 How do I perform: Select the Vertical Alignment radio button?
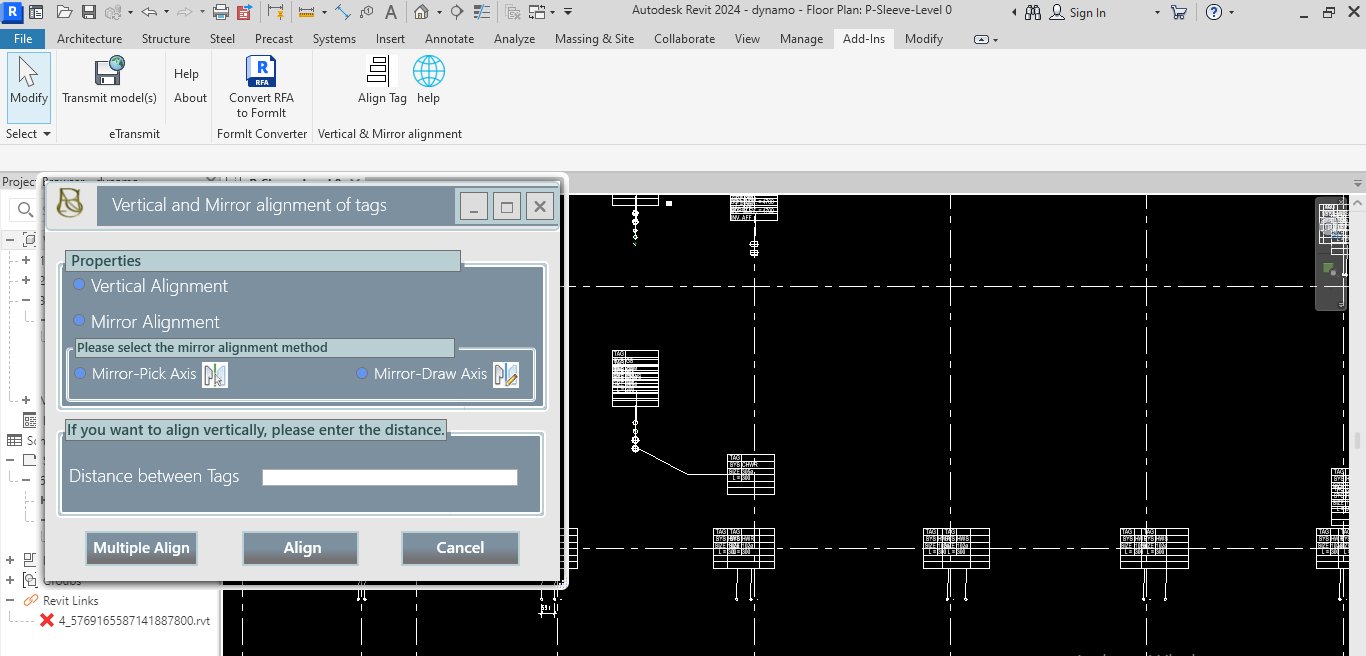80,285
